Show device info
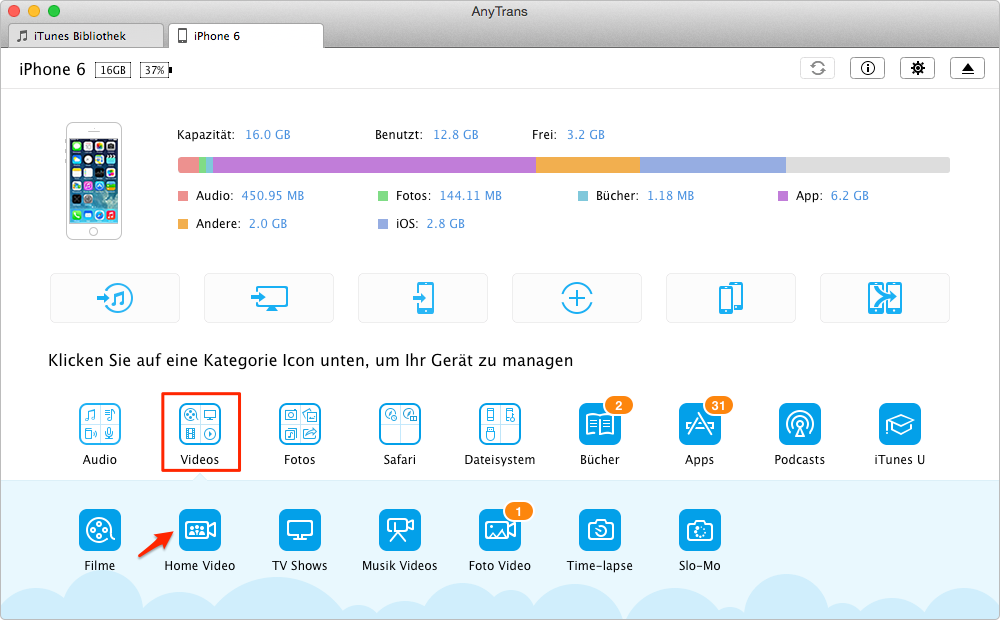Viewport: 1000px width, 620px height. click(867, 68)
